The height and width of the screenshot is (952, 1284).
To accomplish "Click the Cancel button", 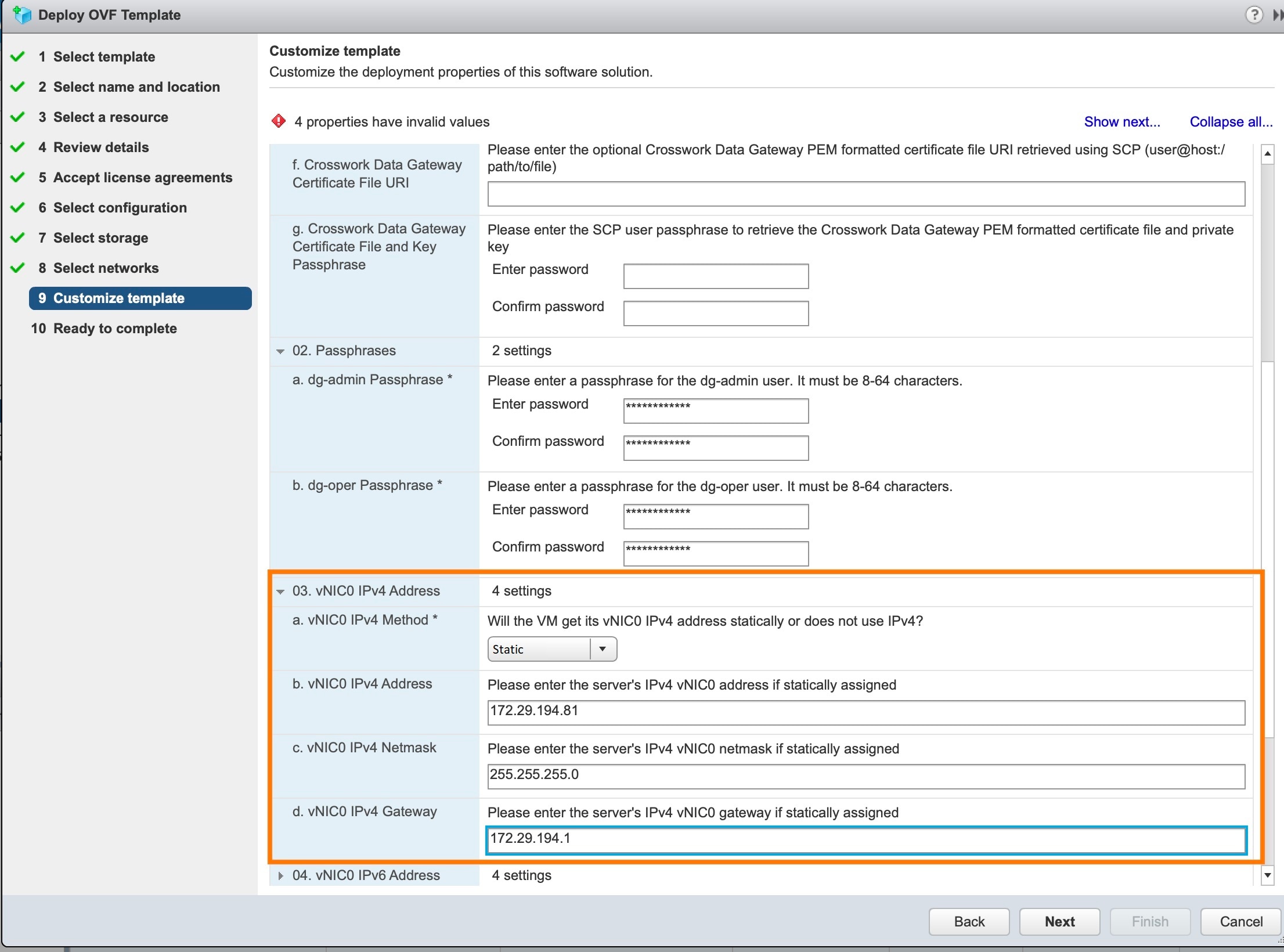I will click(x=1240, y=921).
